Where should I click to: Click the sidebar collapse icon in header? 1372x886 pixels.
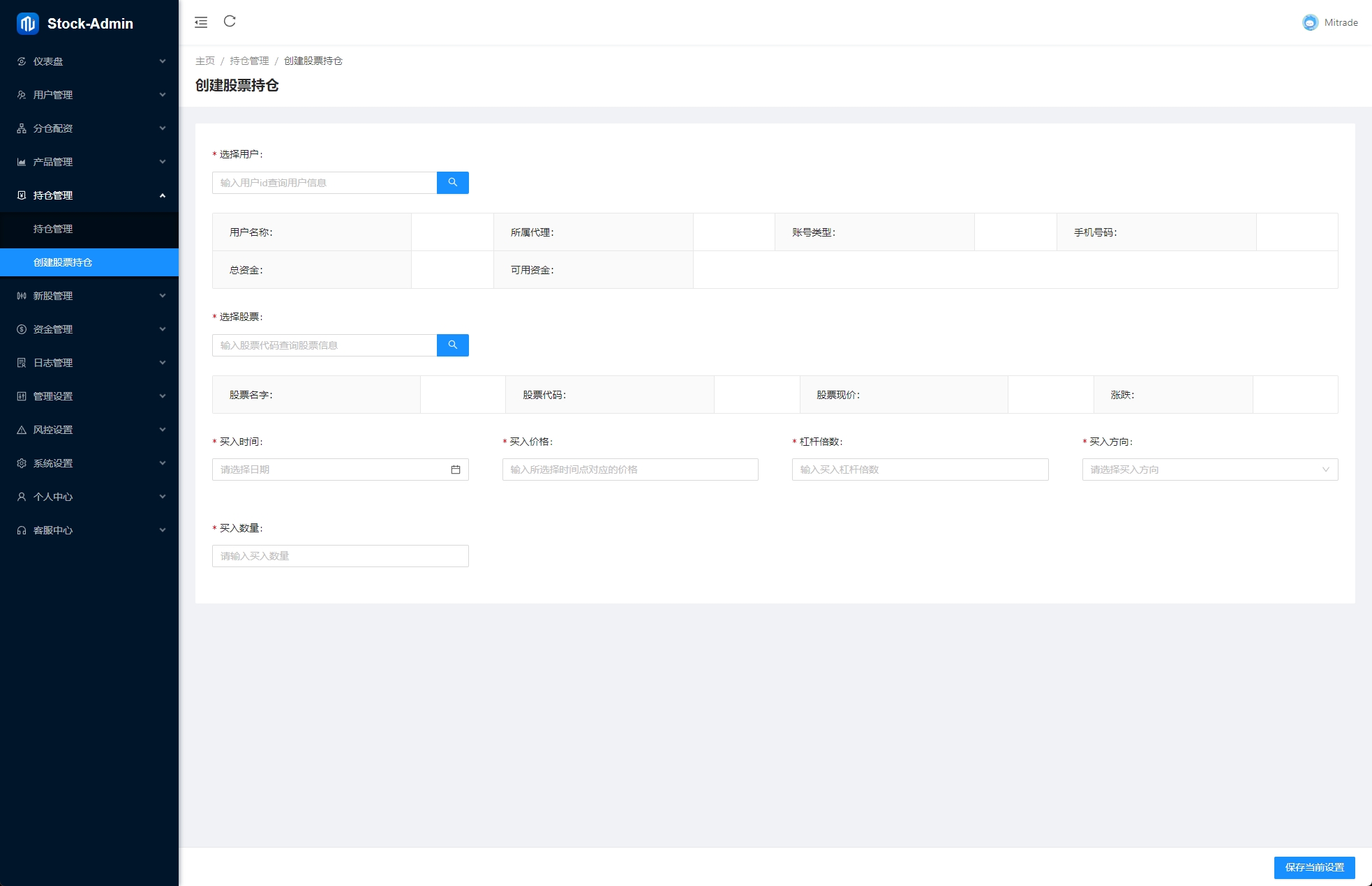point(201,22)
